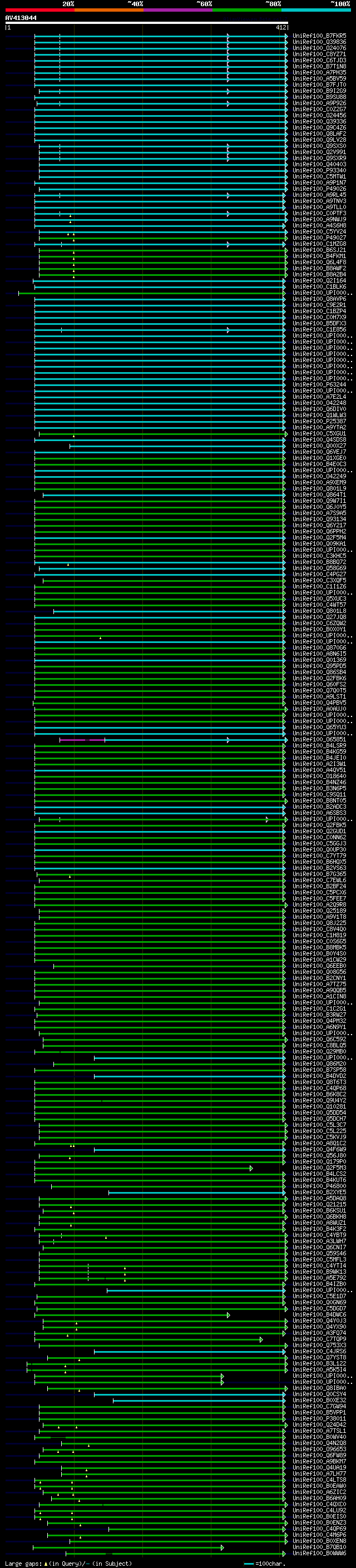Click the purple ~60% identity legend bar

pos(179,11)
